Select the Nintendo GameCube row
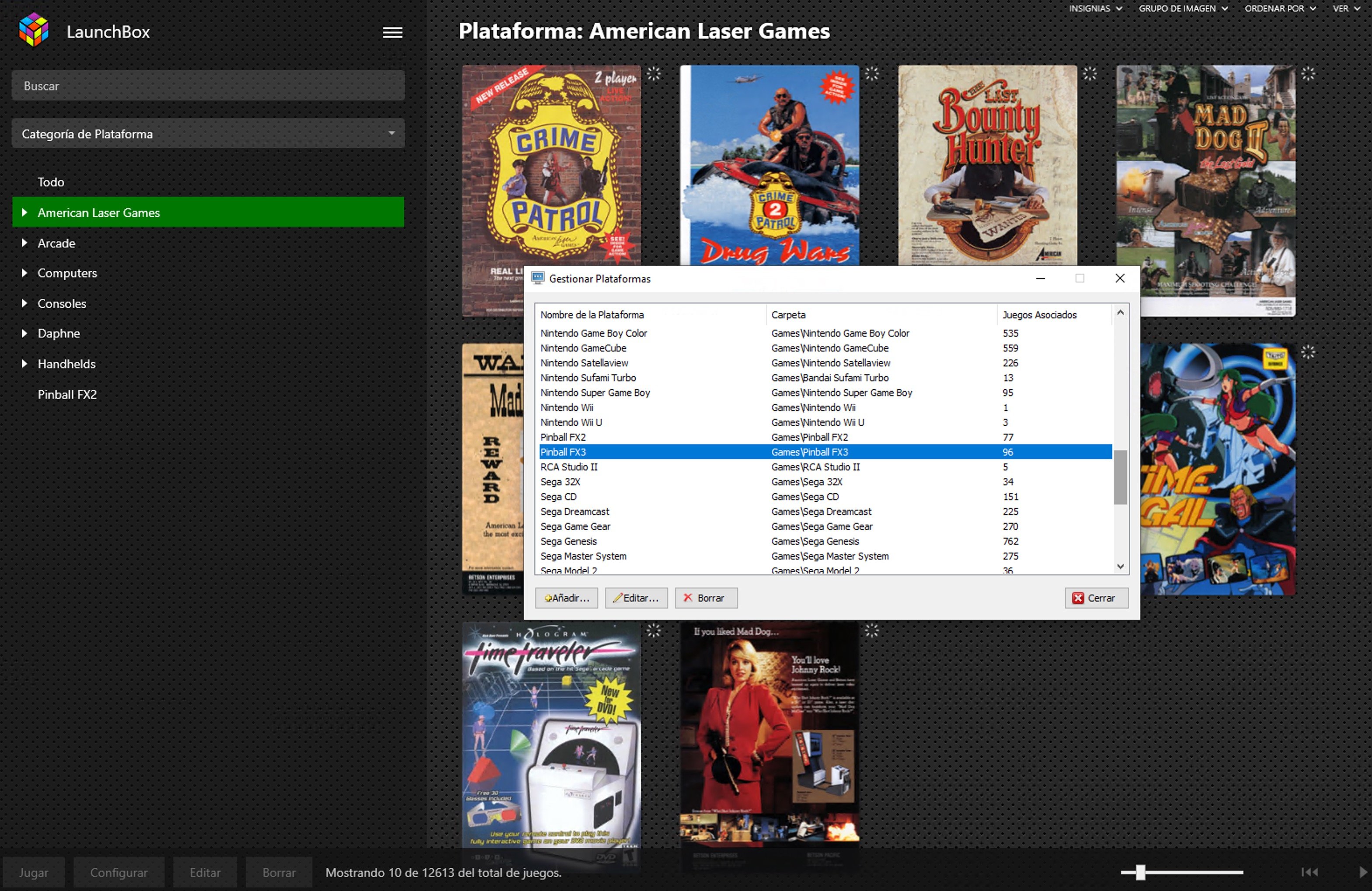Viewport: 1372px width, 891px height. [825, 348]
